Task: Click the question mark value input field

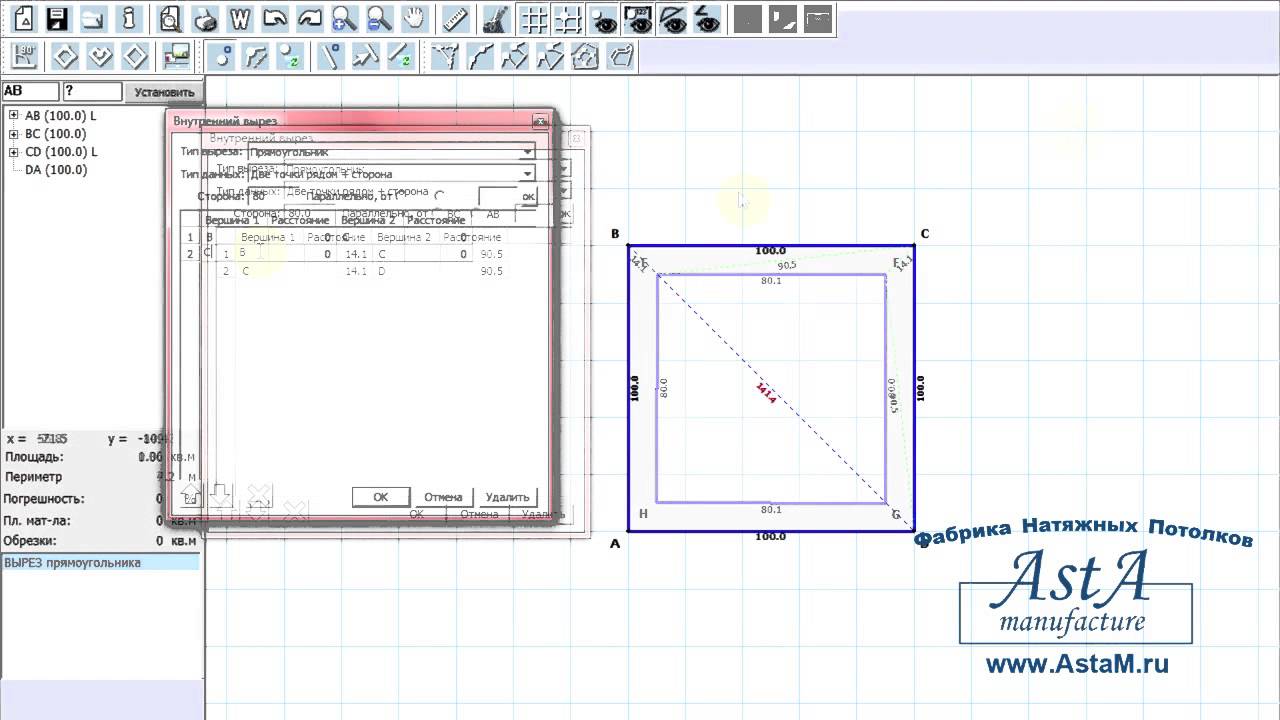Action: 92,91
